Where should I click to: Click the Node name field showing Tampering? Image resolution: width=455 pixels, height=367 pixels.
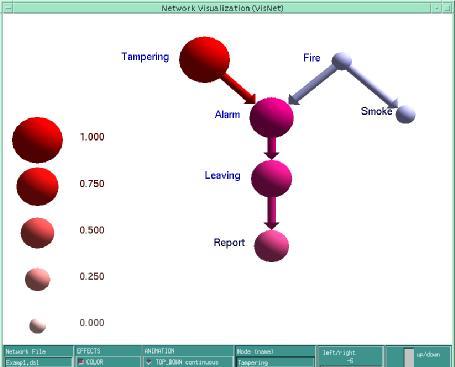click(x=275, y=362)
